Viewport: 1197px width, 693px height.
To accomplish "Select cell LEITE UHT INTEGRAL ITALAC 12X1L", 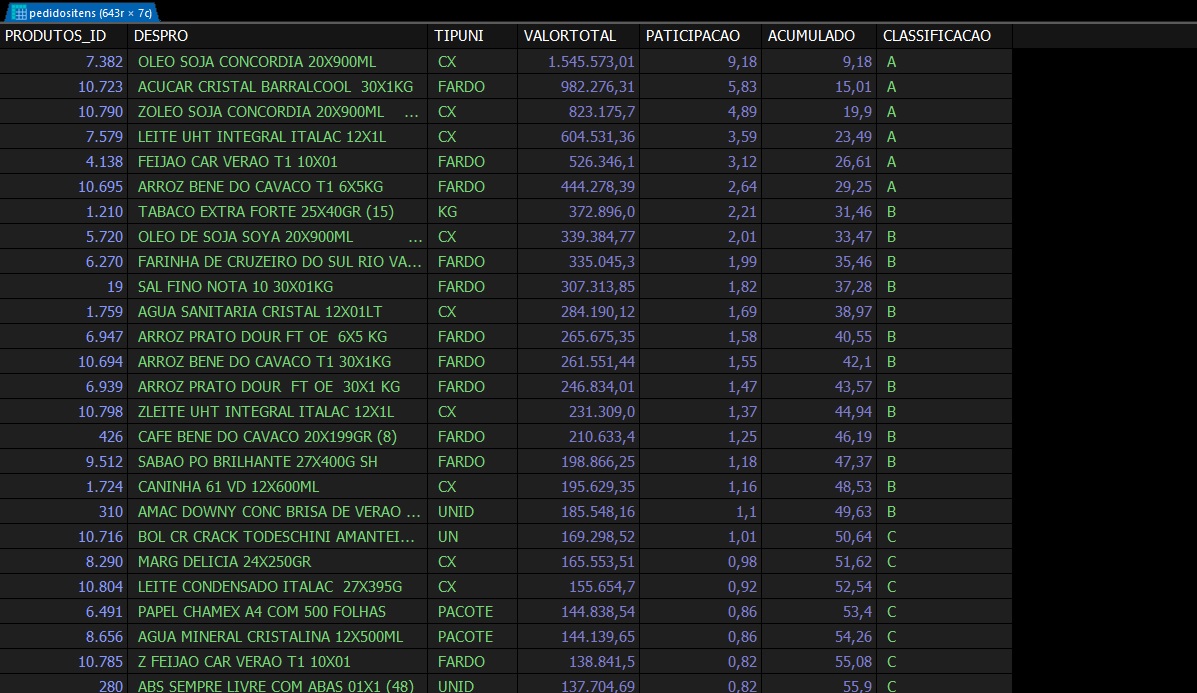I will tap(278, 137).
